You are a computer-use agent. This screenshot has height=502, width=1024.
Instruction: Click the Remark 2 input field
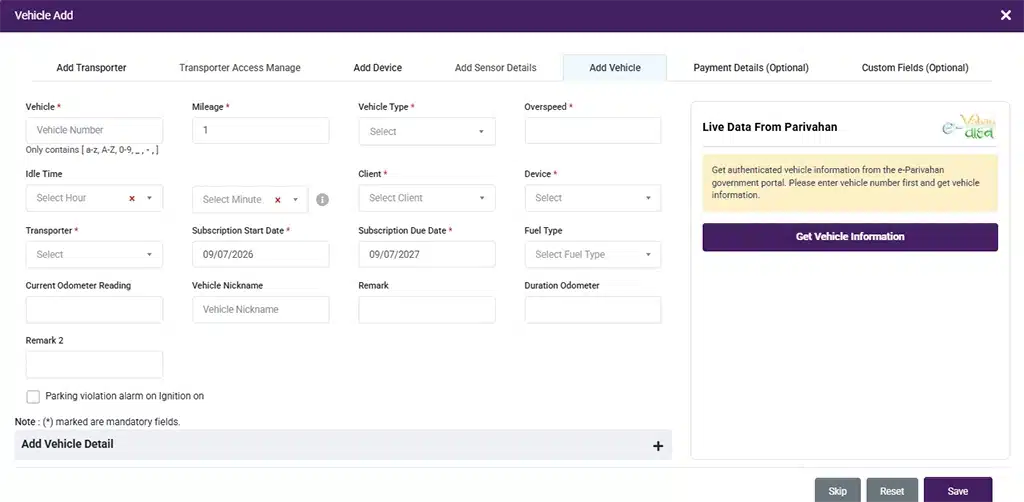point(94,365)
